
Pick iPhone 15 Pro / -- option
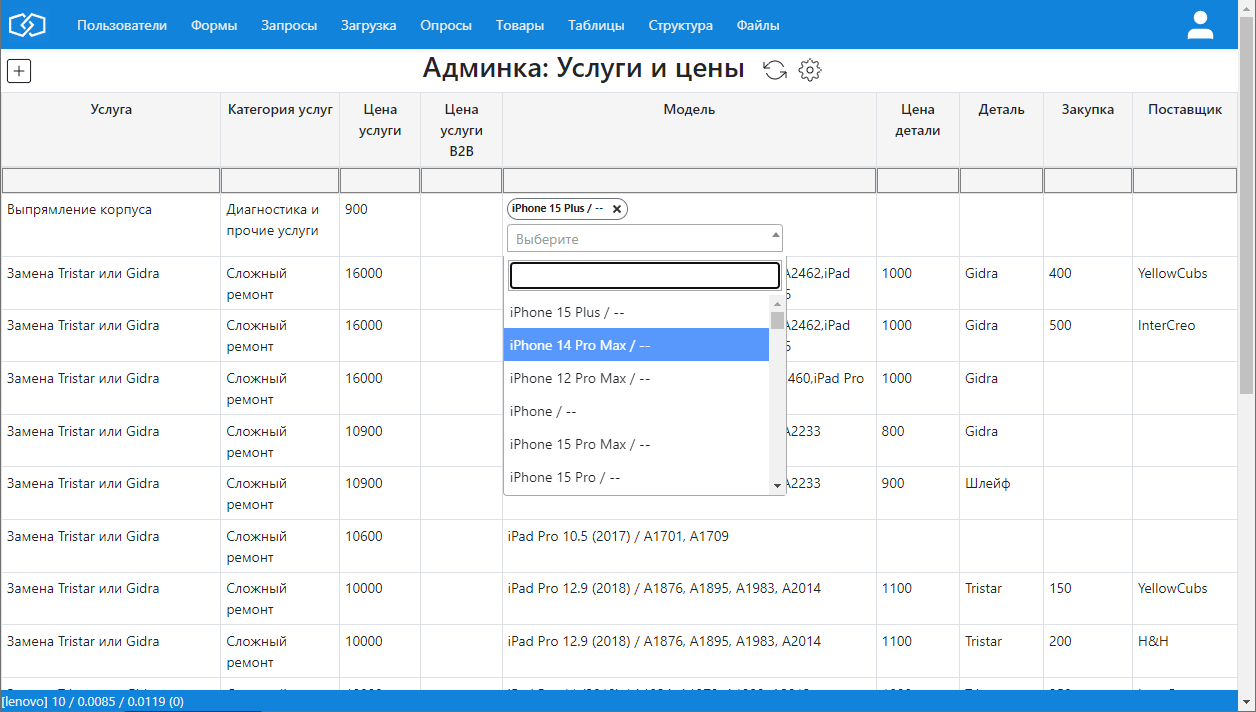point(636,477)
